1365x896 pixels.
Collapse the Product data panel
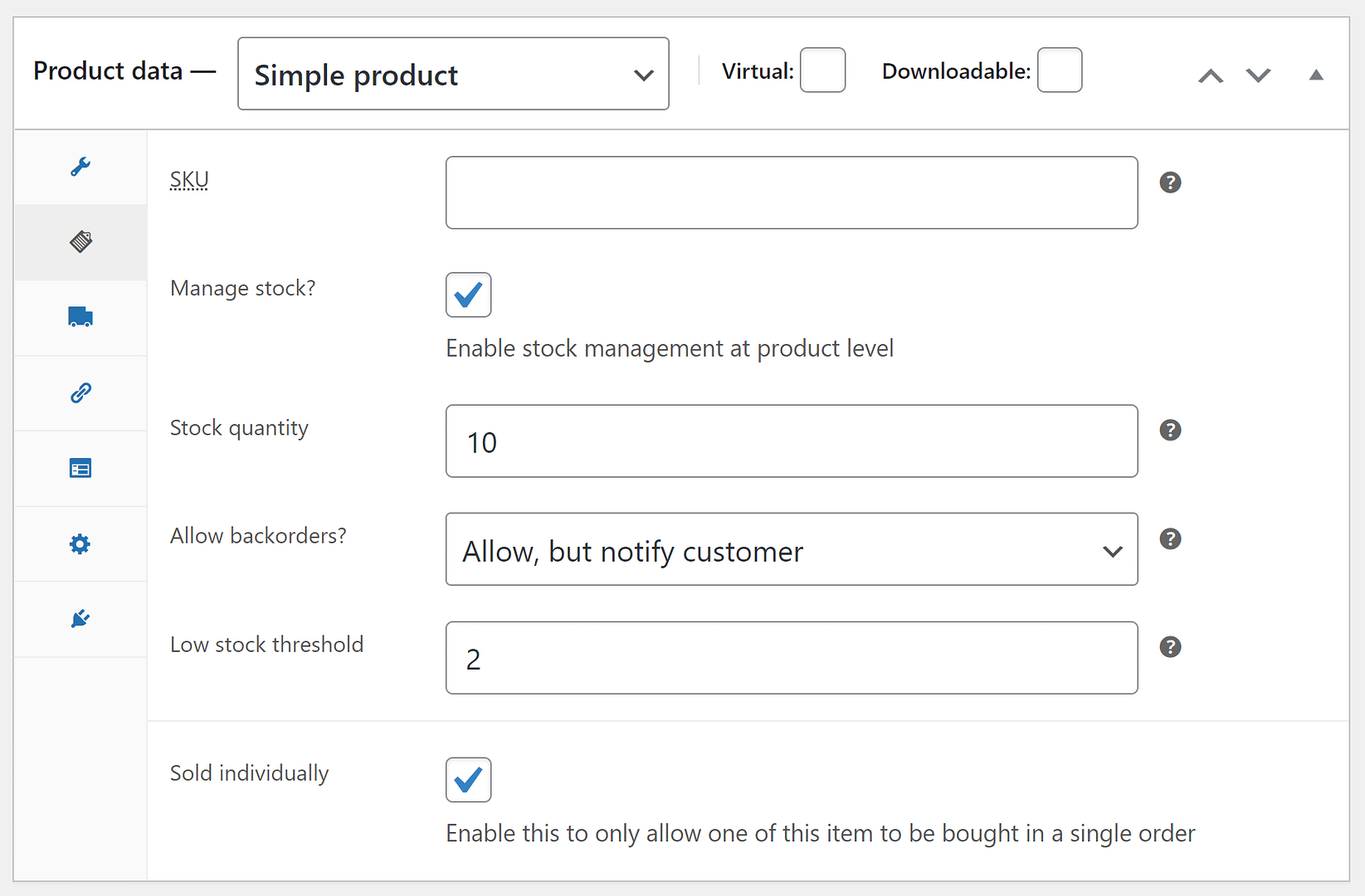click(1316, 75)
